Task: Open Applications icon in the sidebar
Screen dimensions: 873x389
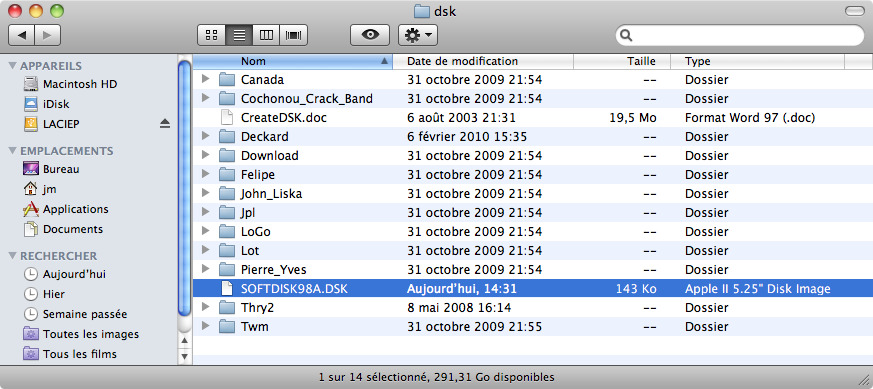Action: pos(31,209)
